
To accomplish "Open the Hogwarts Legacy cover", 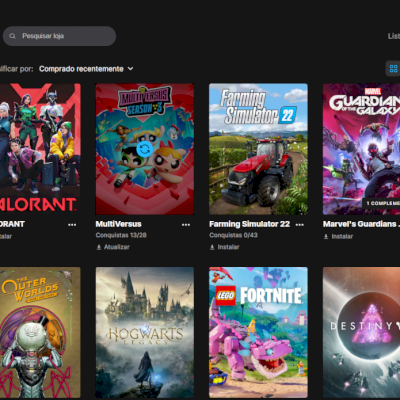I will click(145, 332).
